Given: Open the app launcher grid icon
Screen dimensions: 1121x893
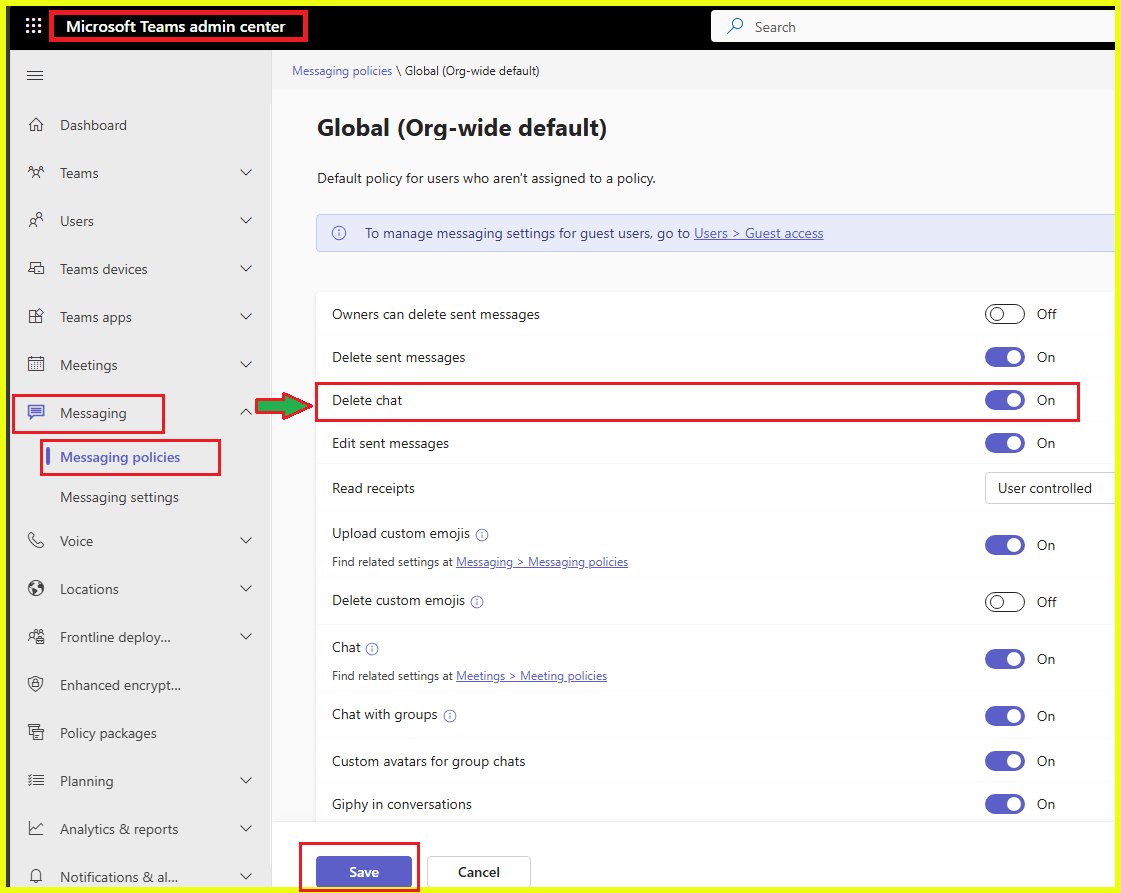Looking at the screenshot, I should [34, 26].
